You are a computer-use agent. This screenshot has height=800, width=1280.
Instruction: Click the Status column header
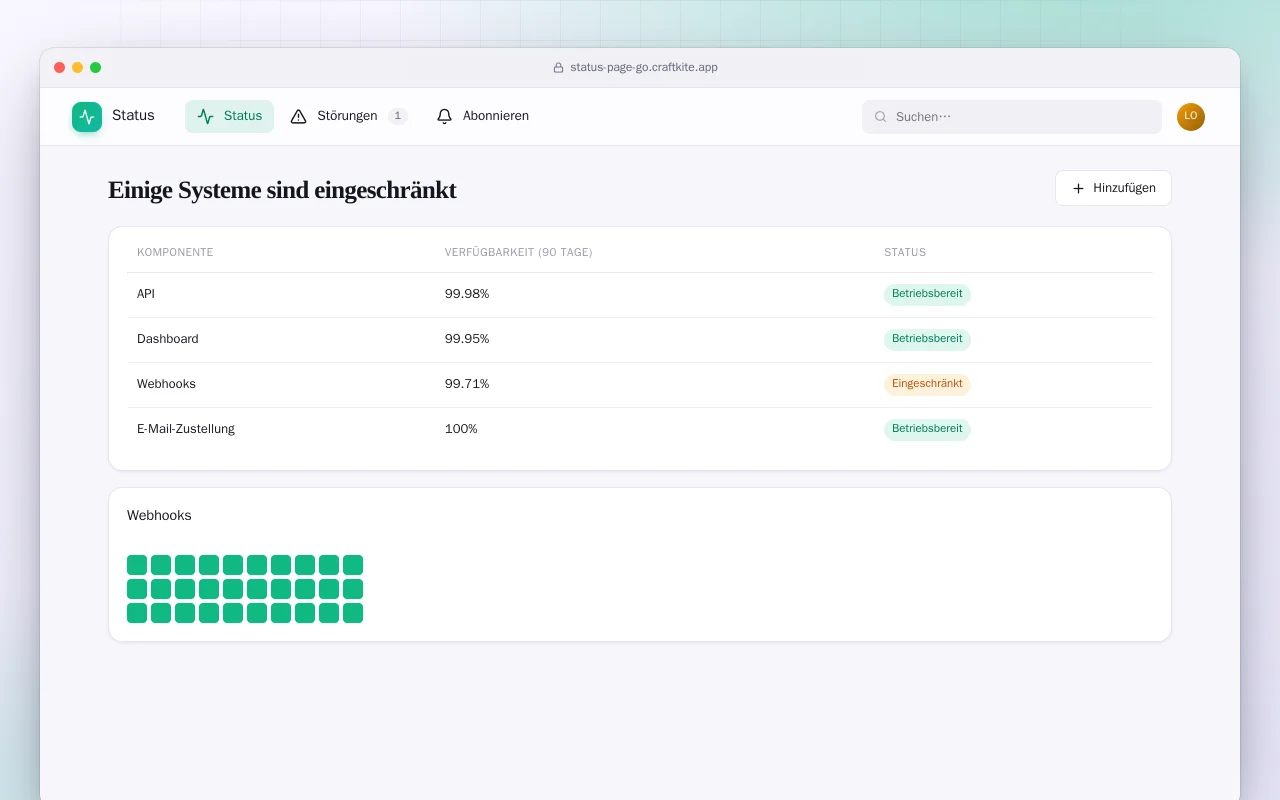pos(905,252)
